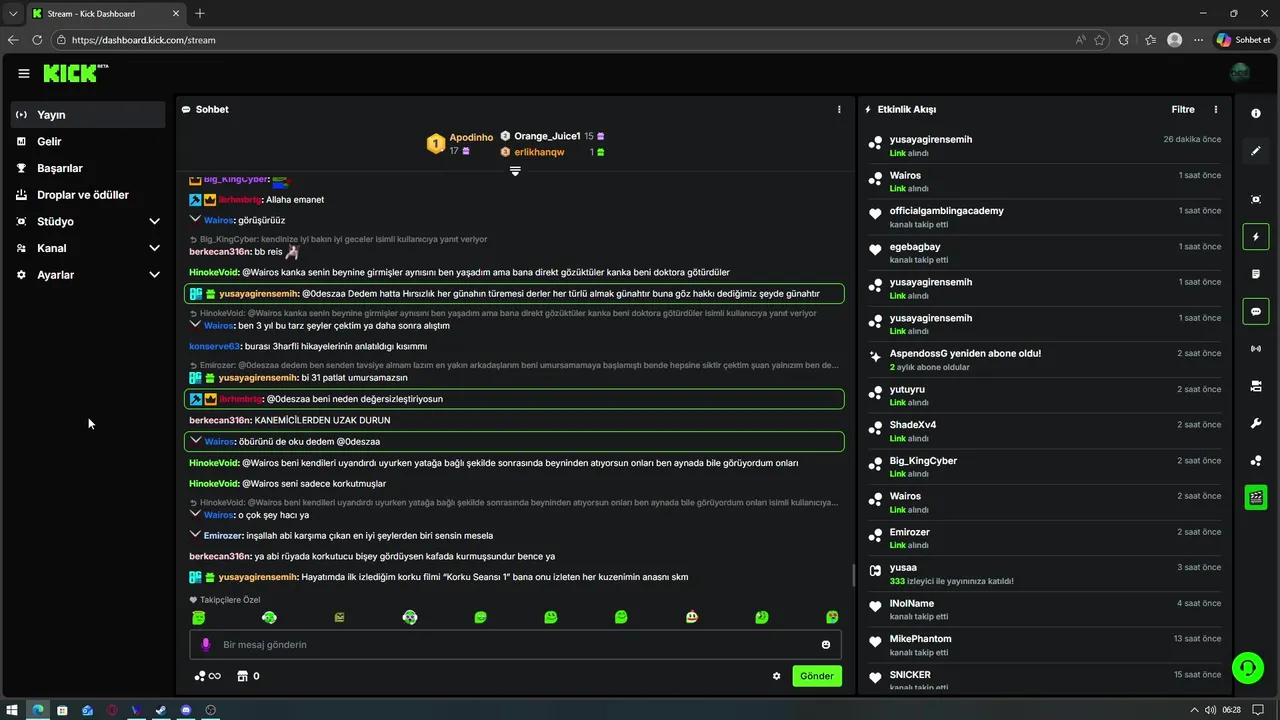This screenshot has width=1280, height=720.
Task: Open Discord from the taskbar
Action: pyautogui.click(x=186, y=710)
